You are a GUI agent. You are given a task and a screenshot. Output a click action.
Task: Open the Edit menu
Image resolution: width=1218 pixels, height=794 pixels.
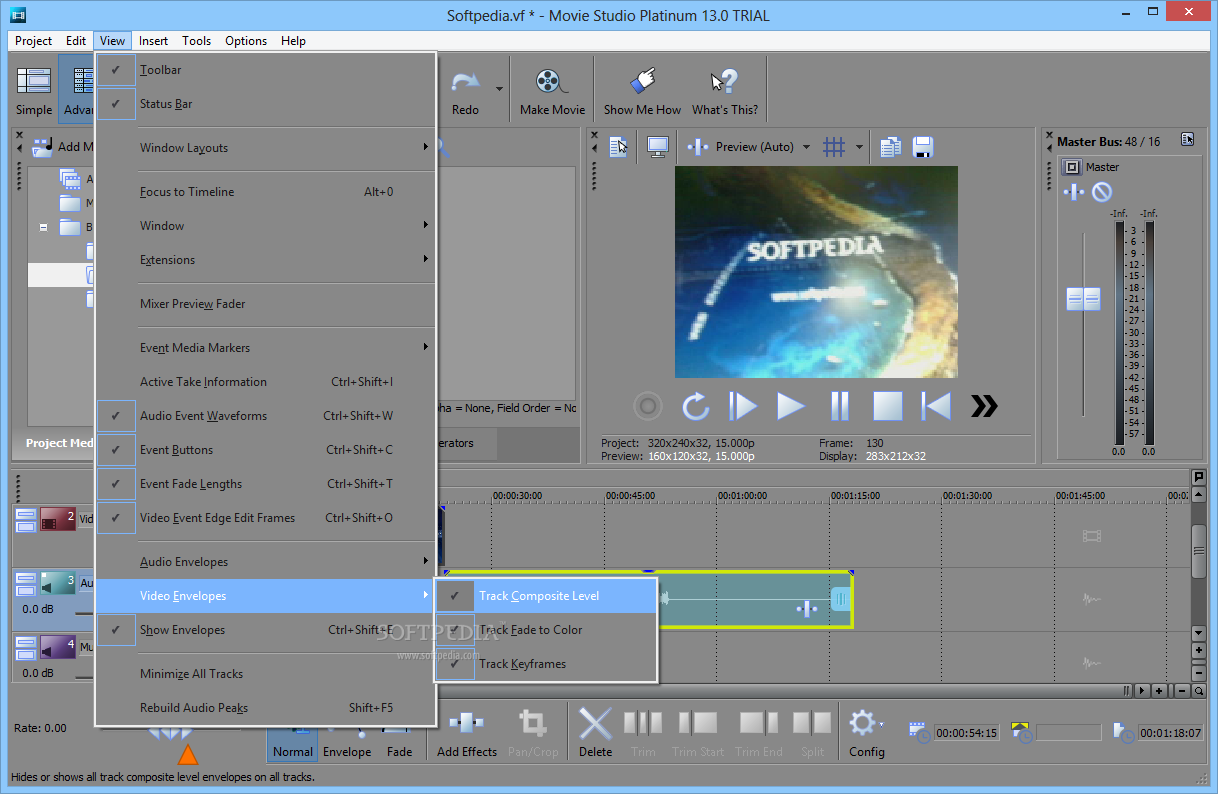76,41
